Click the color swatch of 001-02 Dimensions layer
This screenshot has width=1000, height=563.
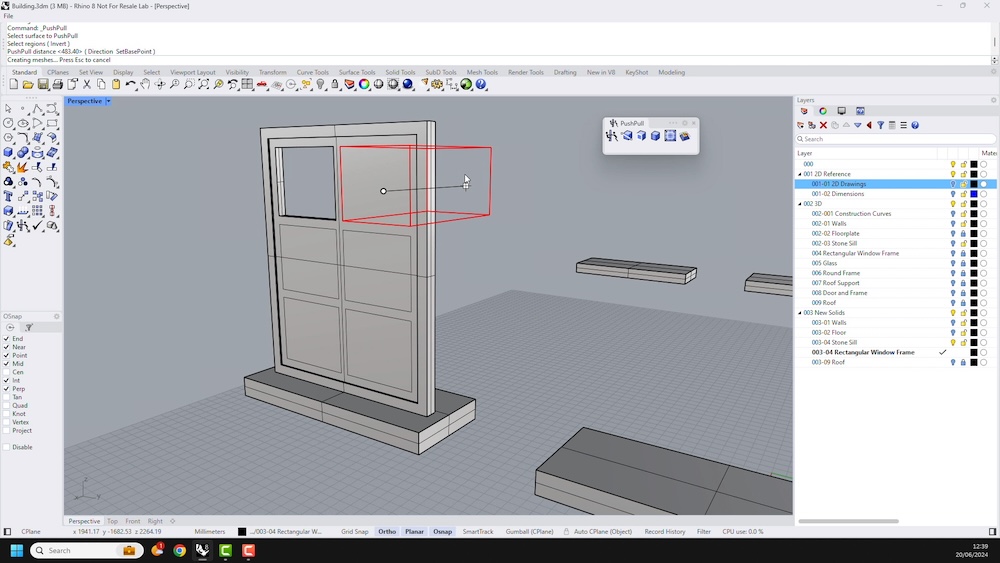(x=974, y=194)
